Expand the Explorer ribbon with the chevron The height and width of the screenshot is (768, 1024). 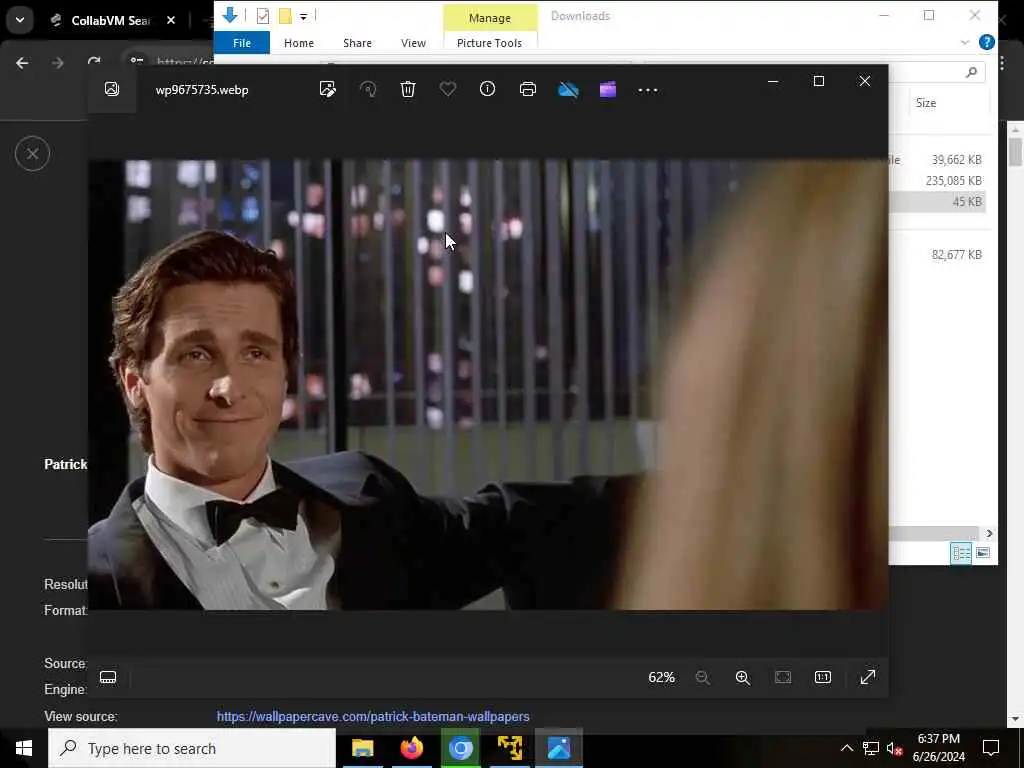[965, 42]
